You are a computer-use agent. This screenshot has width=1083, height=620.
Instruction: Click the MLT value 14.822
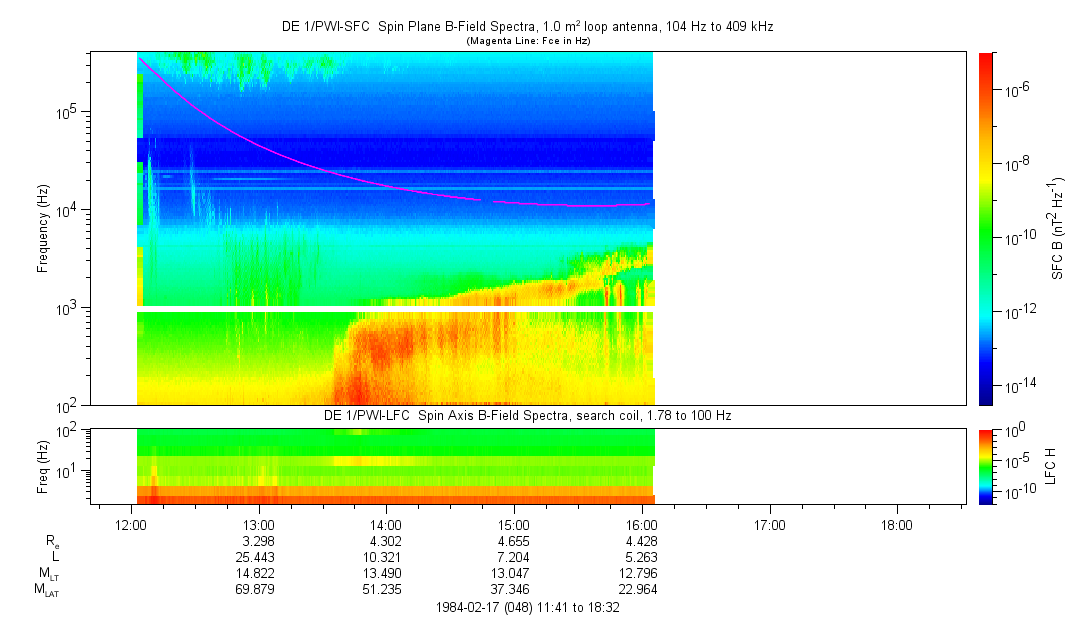(x=256, y=573)
